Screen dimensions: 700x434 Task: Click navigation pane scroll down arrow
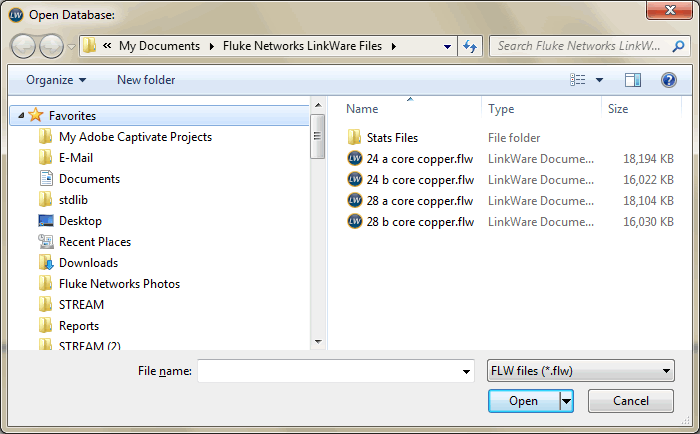coord(318,342)
